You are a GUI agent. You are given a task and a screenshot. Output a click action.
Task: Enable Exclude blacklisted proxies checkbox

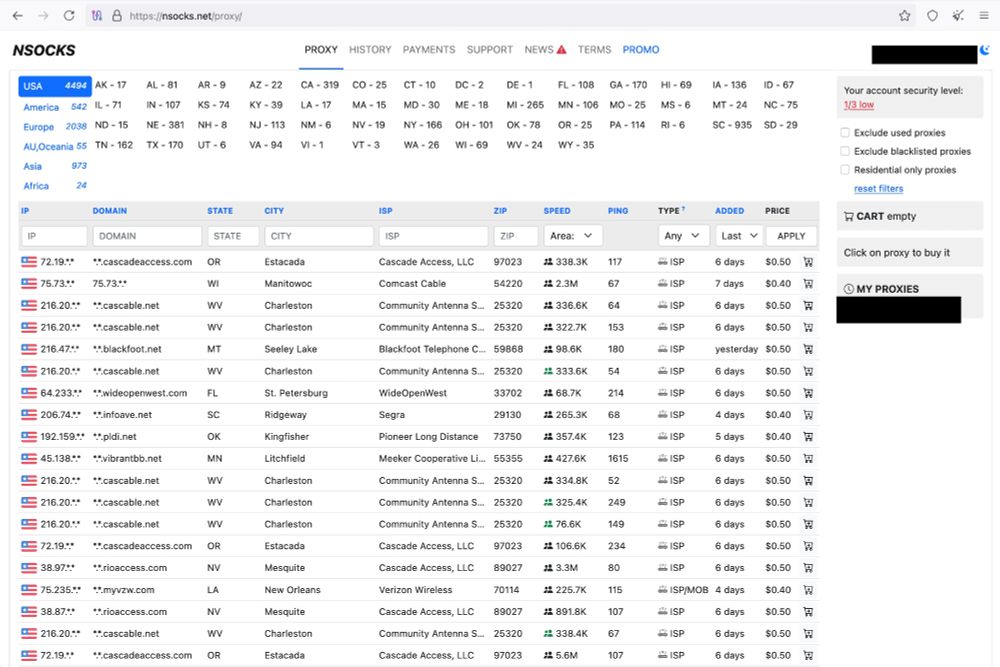pos(845,151)
